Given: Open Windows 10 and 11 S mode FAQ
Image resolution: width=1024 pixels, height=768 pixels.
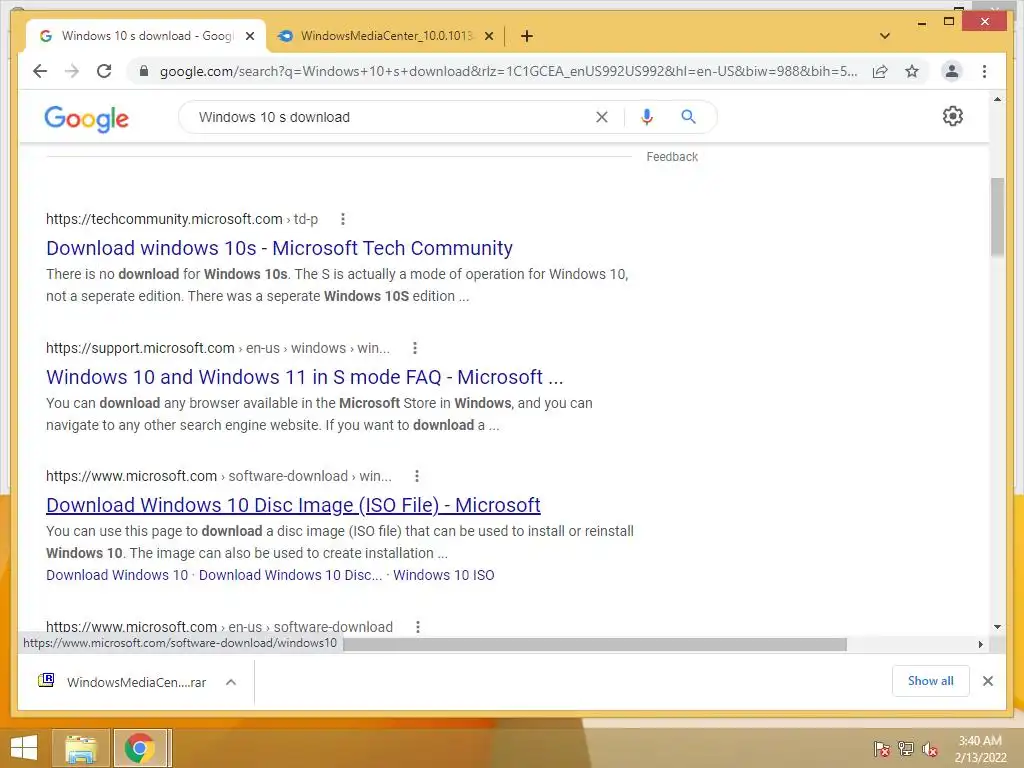Looking at the screenshot, I should (304, 377).
